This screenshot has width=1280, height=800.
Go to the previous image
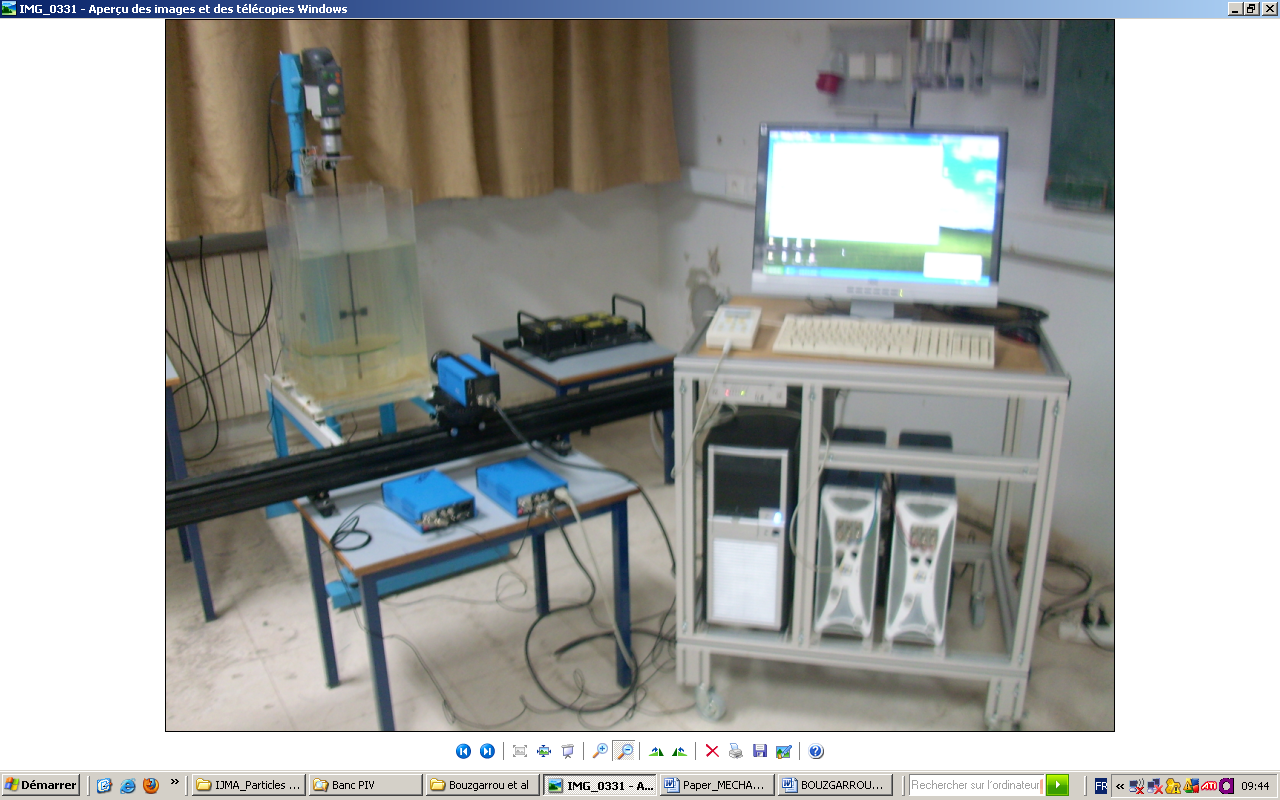(x=463, y=751)
